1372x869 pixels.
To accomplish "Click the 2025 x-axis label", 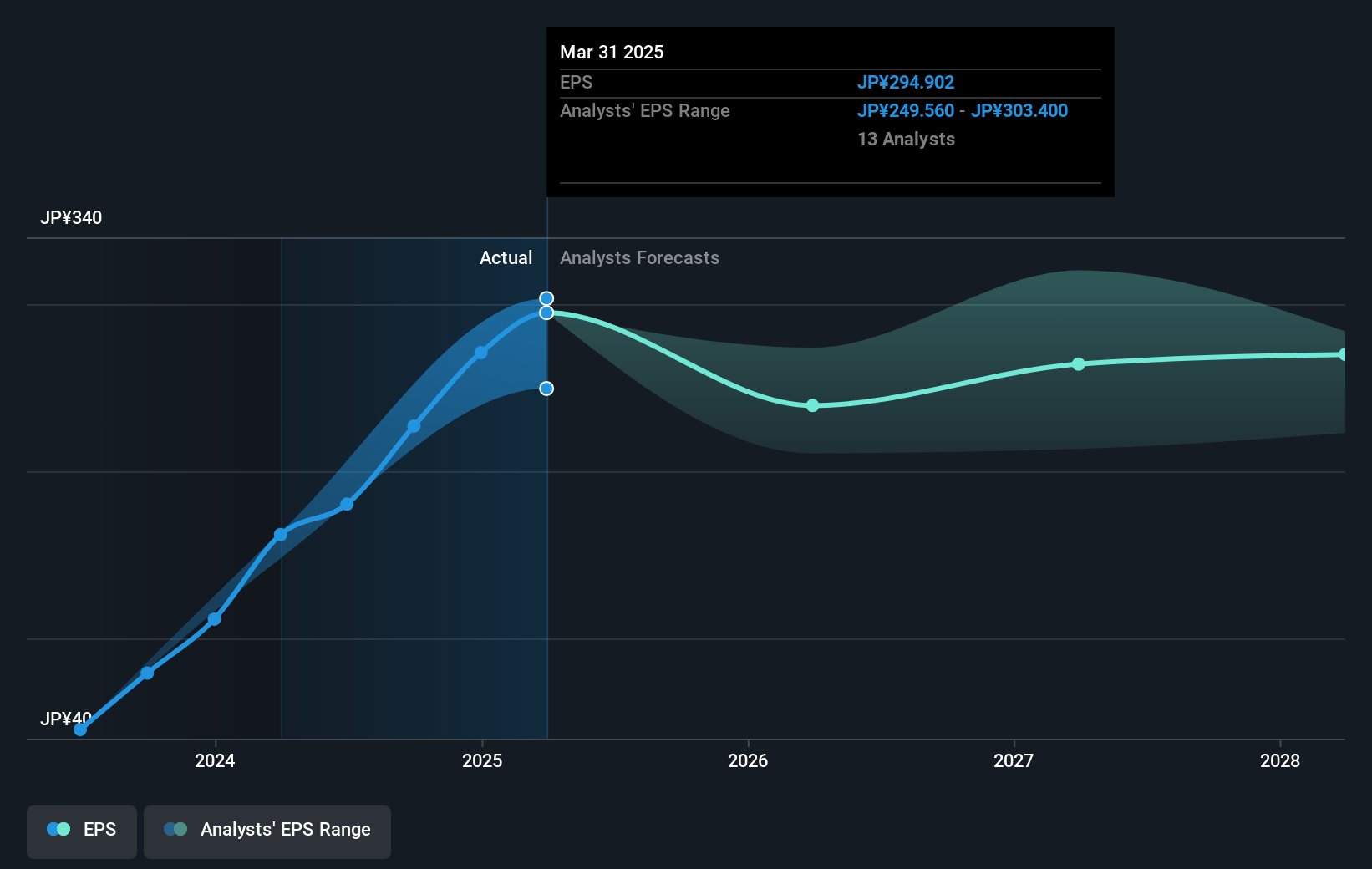I will click(482, 760).
